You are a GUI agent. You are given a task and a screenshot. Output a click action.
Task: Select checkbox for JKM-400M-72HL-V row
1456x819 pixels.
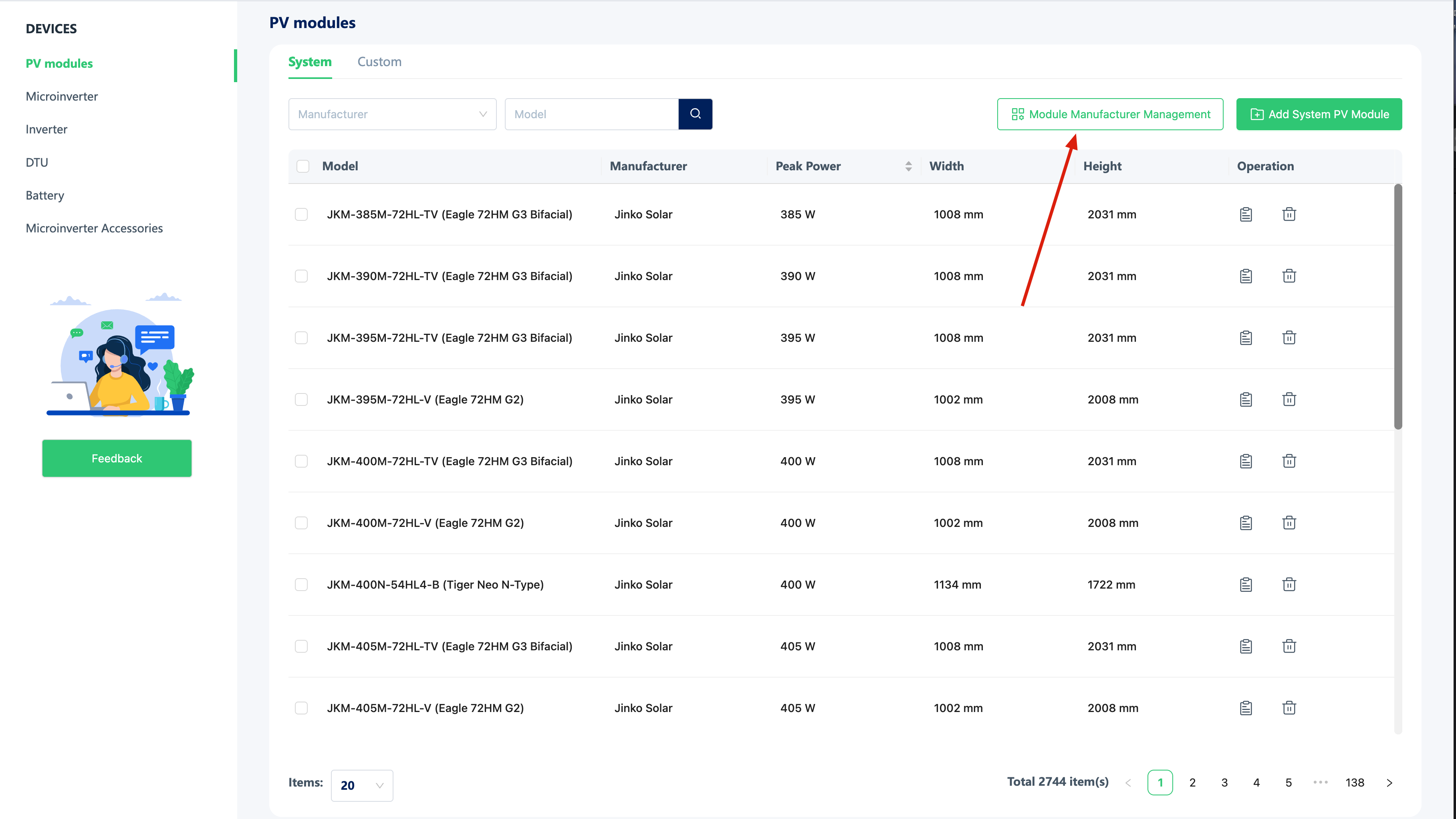[301, 523]
